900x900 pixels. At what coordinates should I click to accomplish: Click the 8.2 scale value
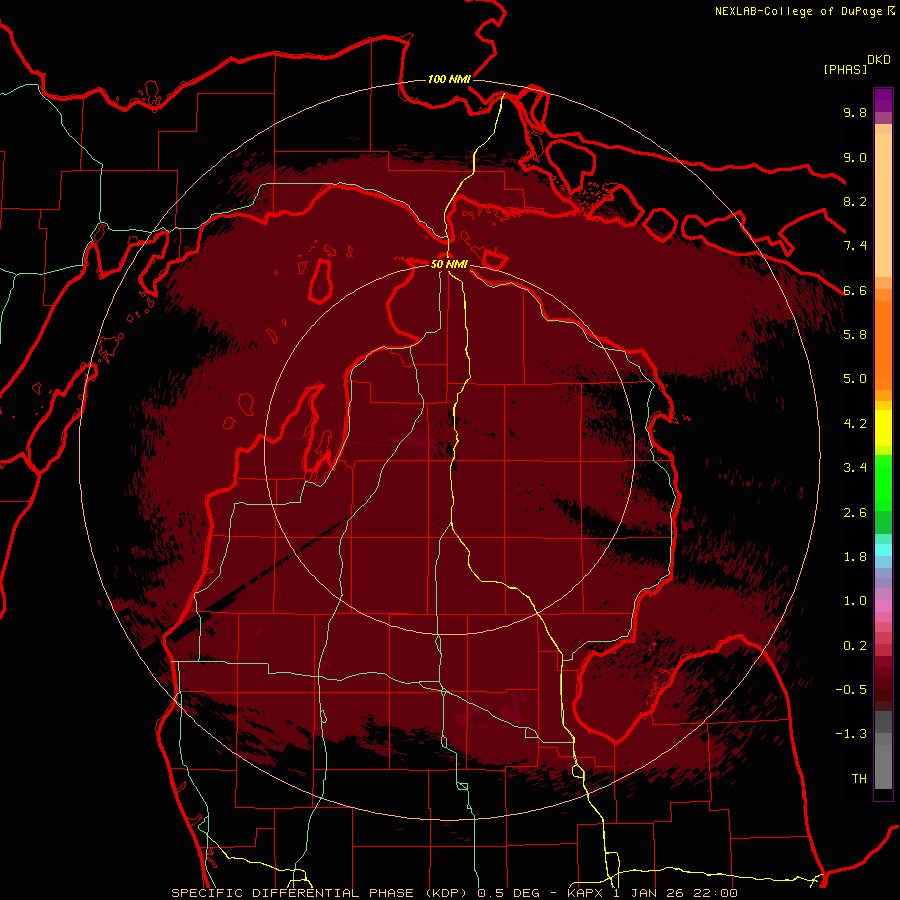(855, 201)
